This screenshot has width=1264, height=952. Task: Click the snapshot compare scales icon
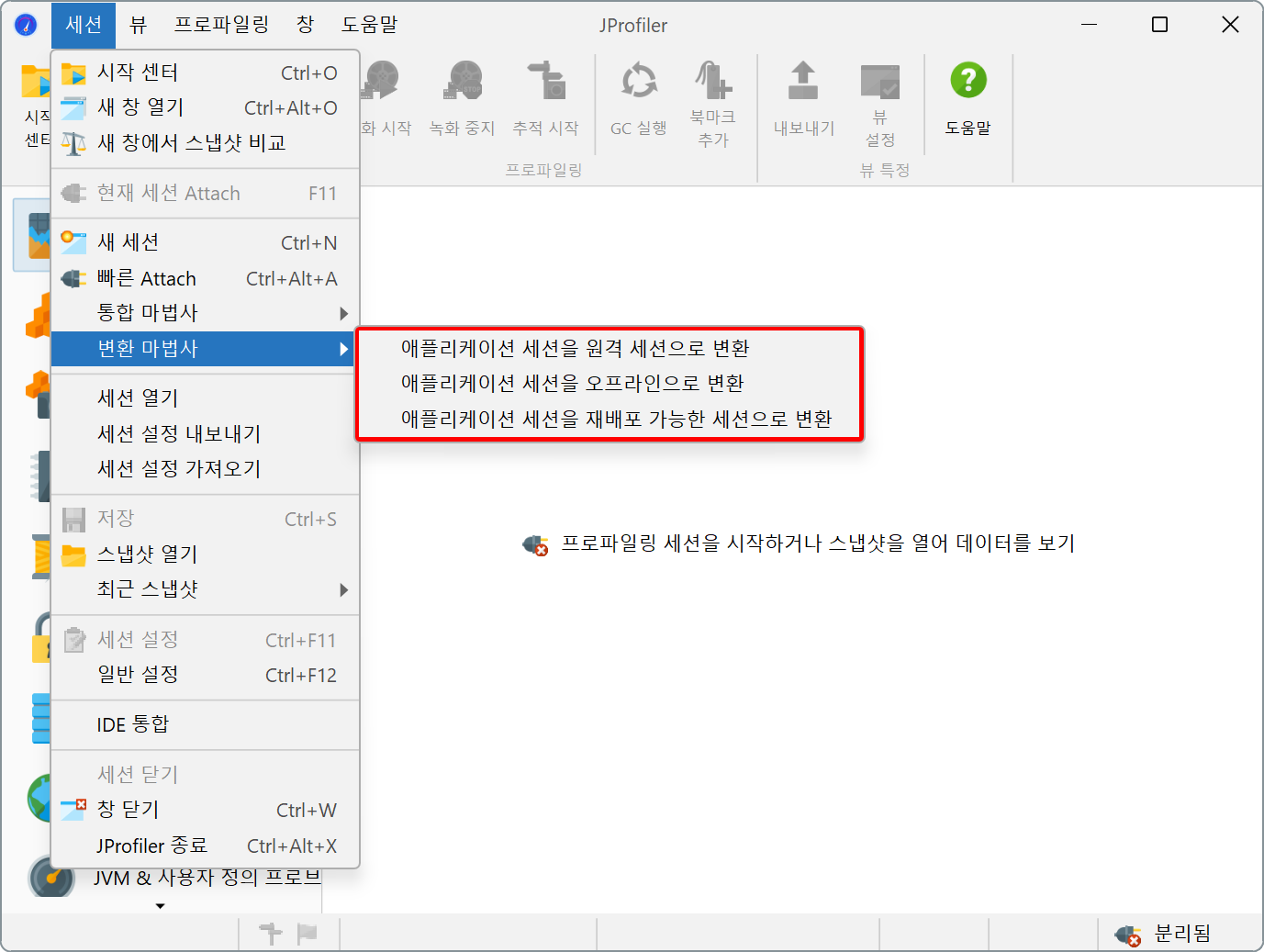point(73,143)
